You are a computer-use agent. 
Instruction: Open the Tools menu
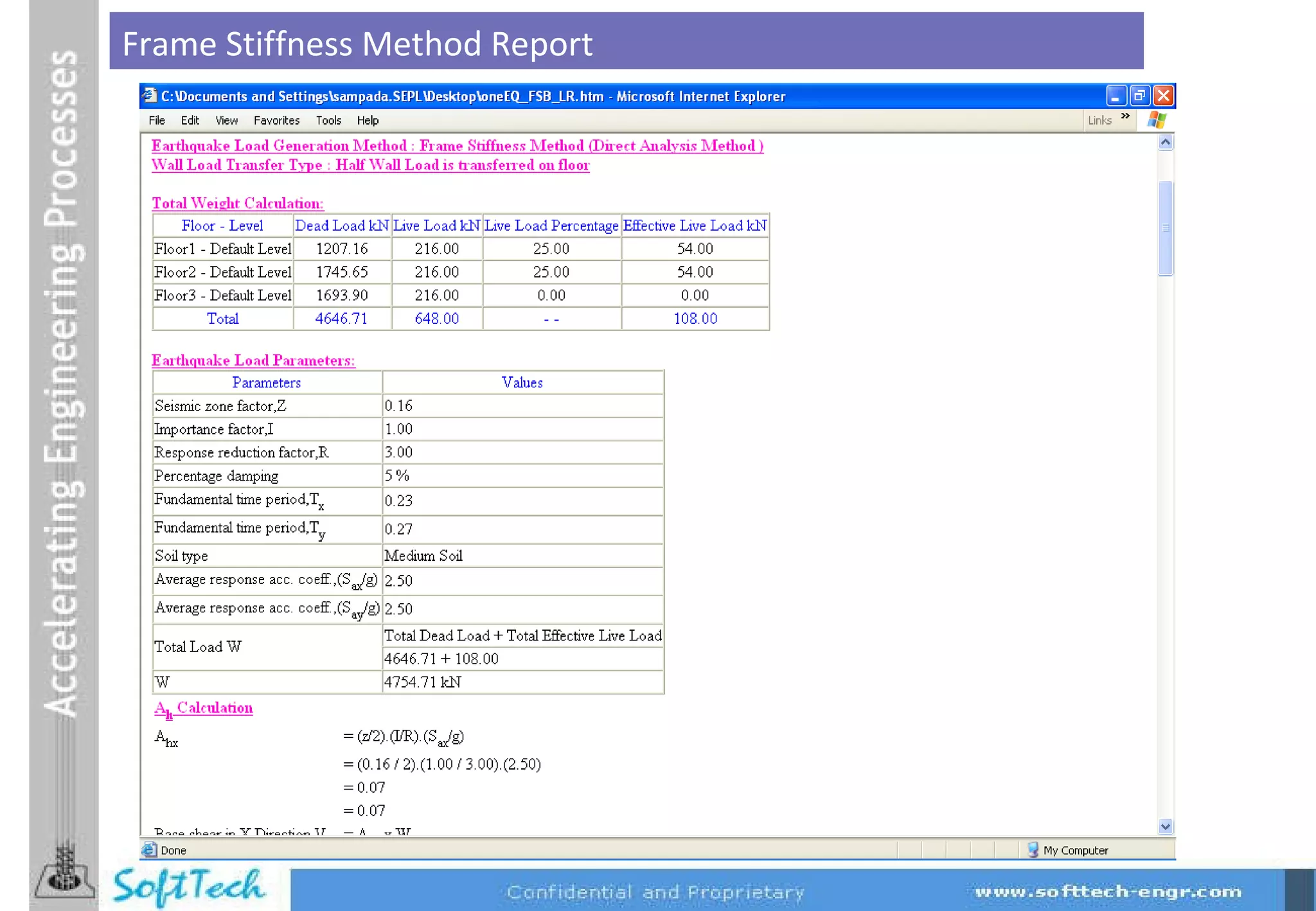pyautogui.click(x=328, y=120)
